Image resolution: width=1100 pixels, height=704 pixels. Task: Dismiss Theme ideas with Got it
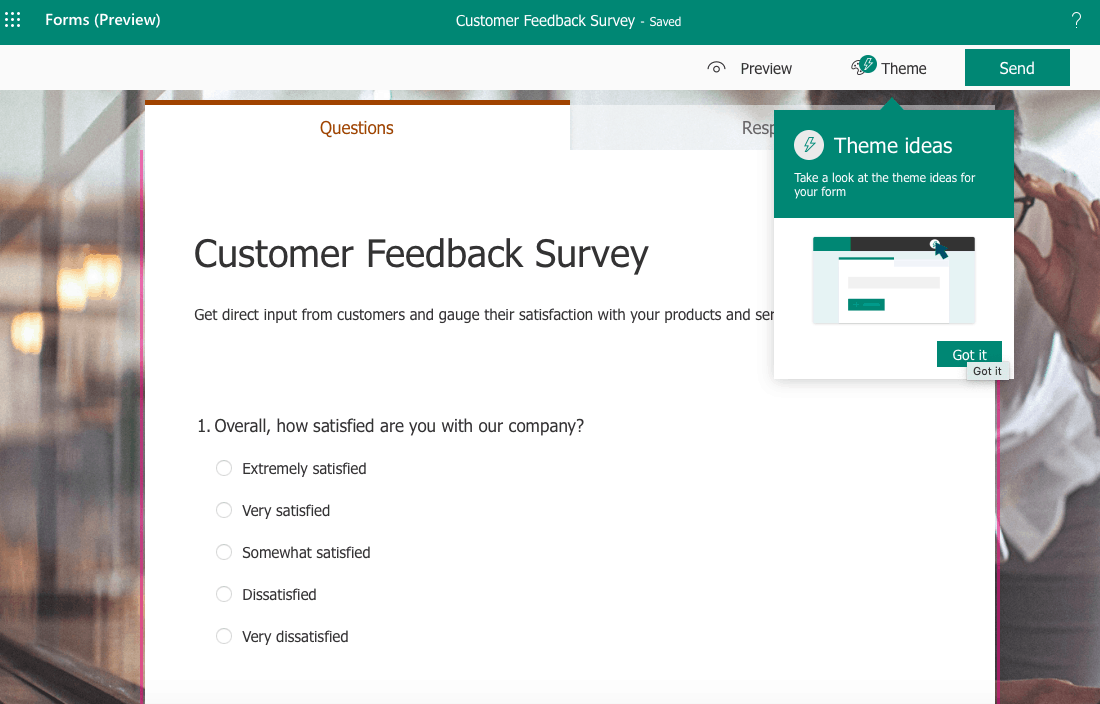968,354
